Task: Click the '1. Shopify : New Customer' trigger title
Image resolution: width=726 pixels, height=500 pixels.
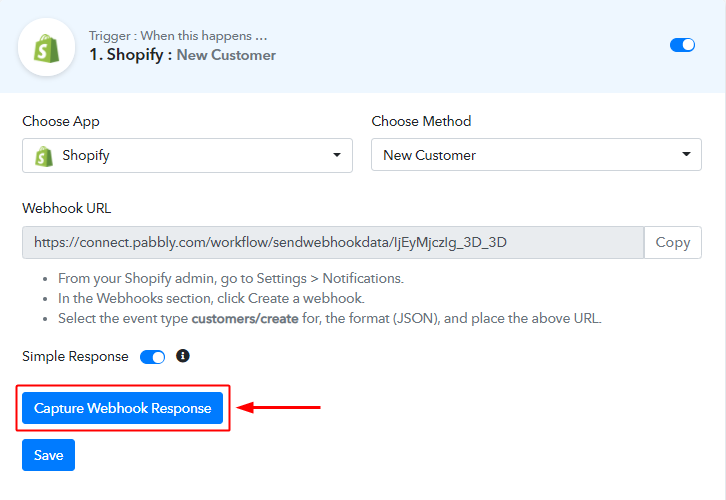Action: point(182,55)
